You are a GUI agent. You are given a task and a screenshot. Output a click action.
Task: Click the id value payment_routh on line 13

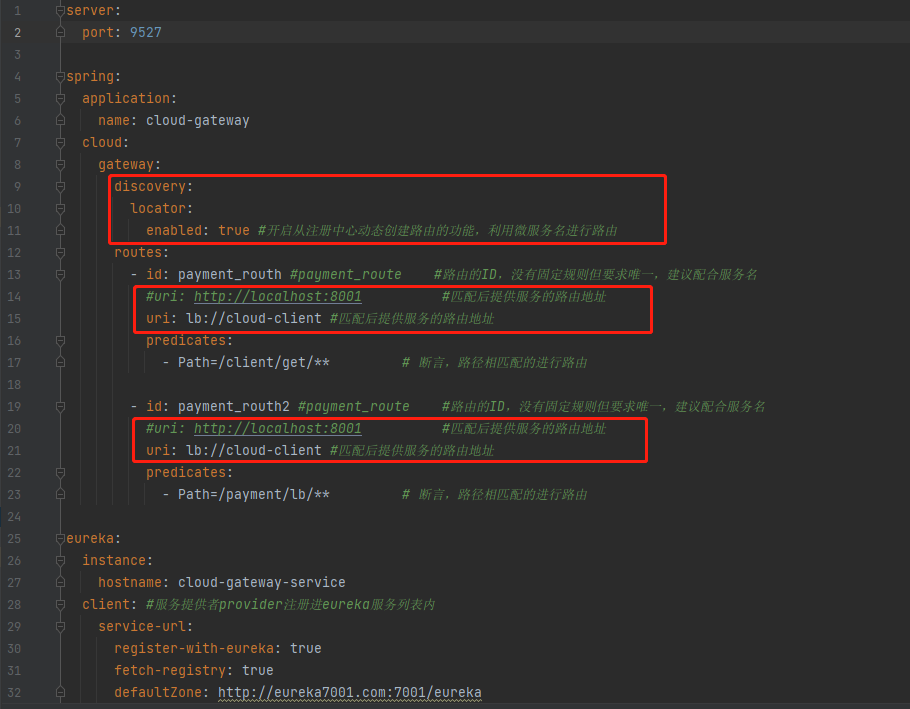229,275
